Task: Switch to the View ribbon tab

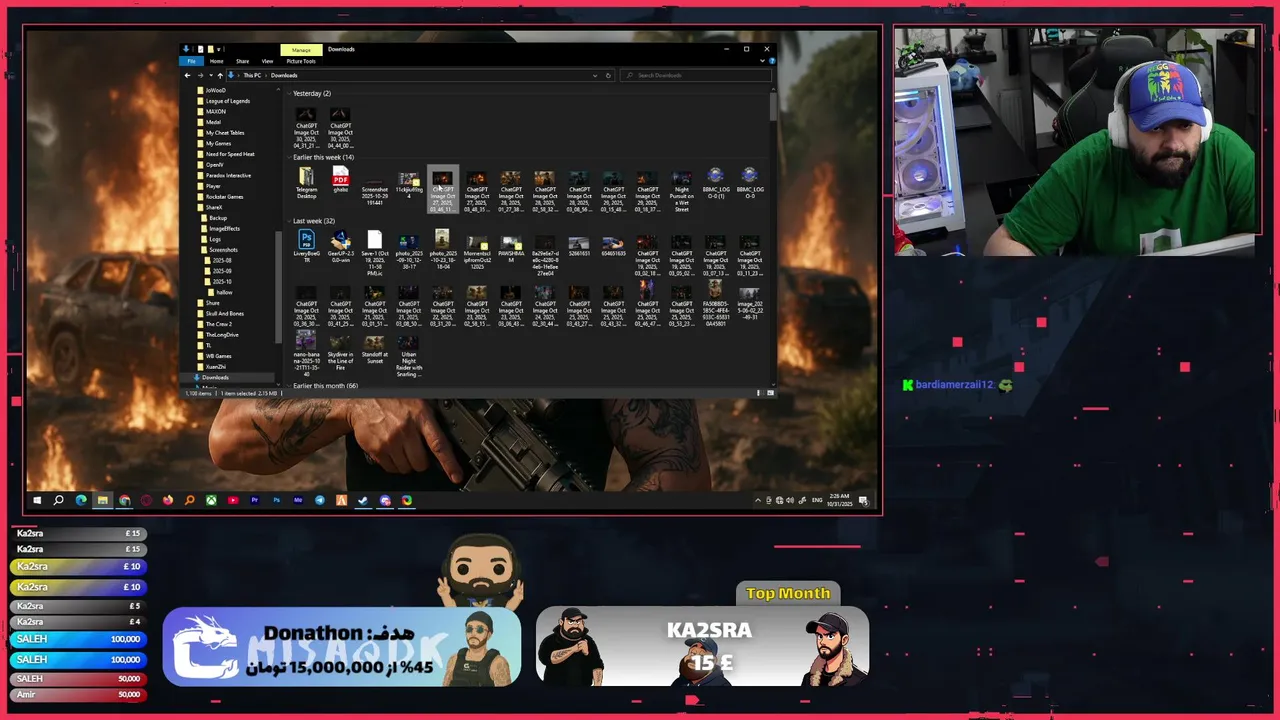Action: [267, 61]
